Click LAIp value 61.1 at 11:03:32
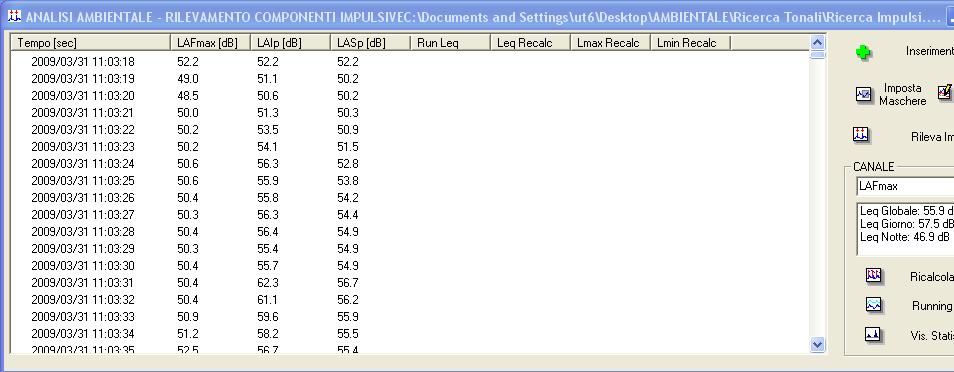Viewport: 954px width, 372px height. pyautogui.click(x=268, y=300)
